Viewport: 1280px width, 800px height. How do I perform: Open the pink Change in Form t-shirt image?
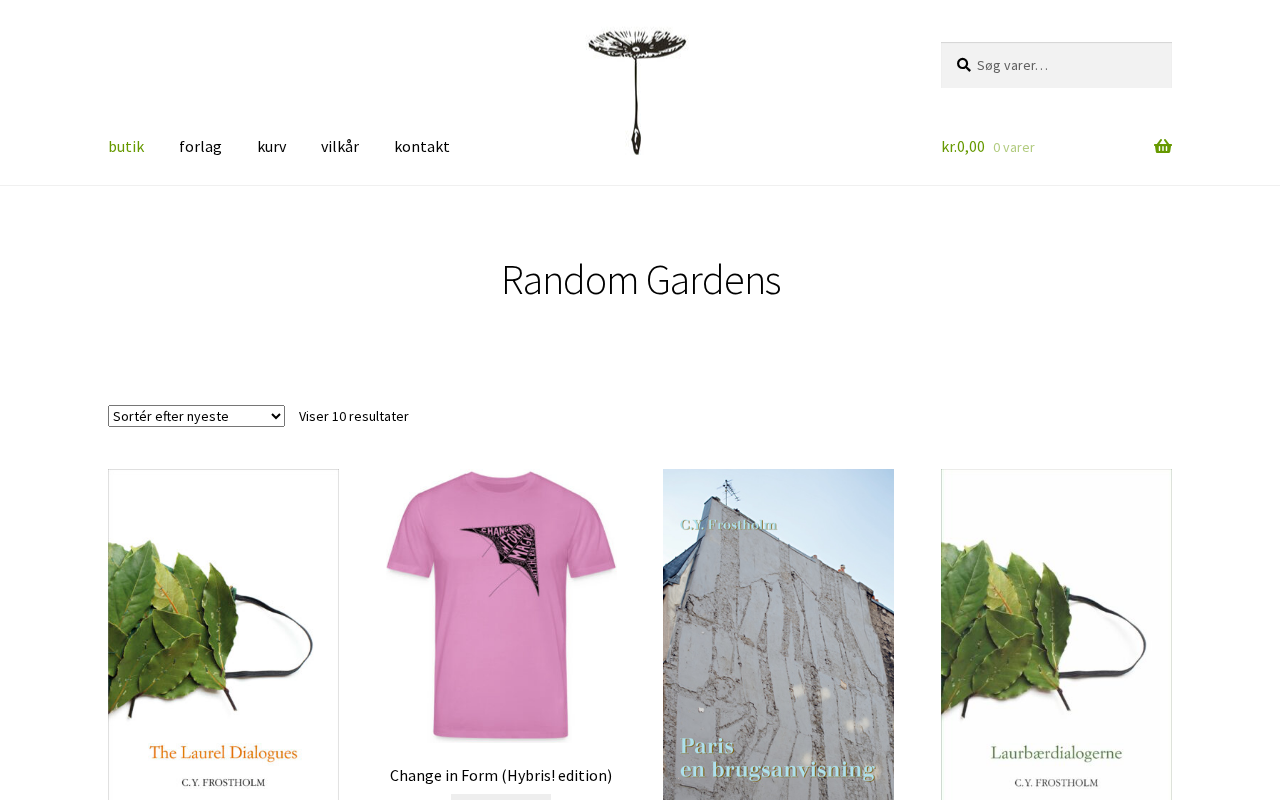(501, 606)
